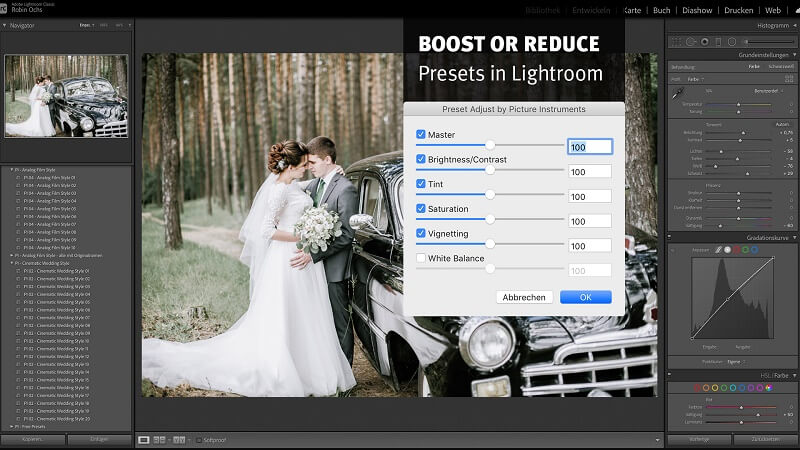800x450 pixels.
Task: Collapse the Cinematic Wedding Style folder
Action: pos(12,263)
